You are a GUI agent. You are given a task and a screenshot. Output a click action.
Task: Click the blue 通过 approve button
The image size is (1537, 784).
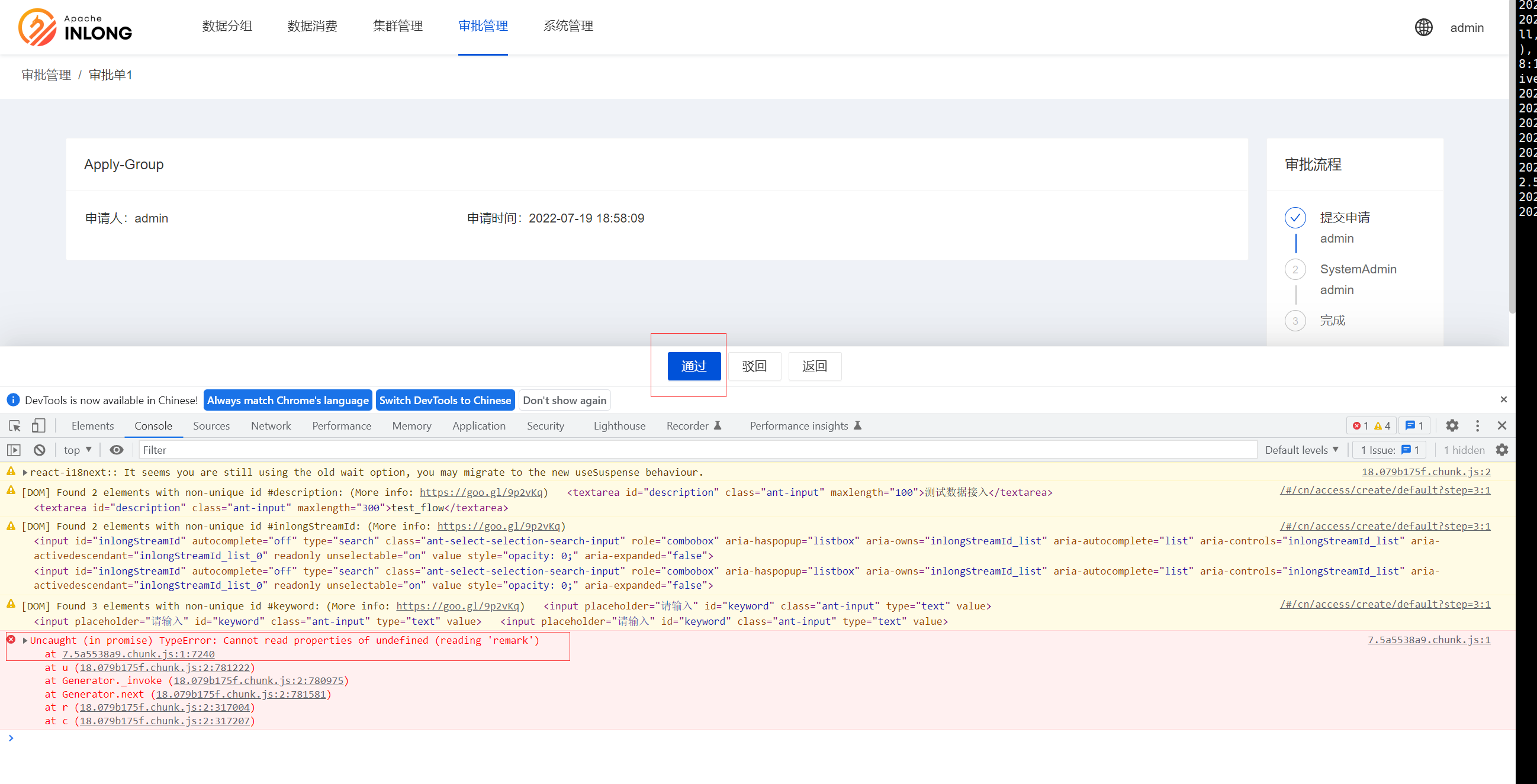[x=693, y=366]
